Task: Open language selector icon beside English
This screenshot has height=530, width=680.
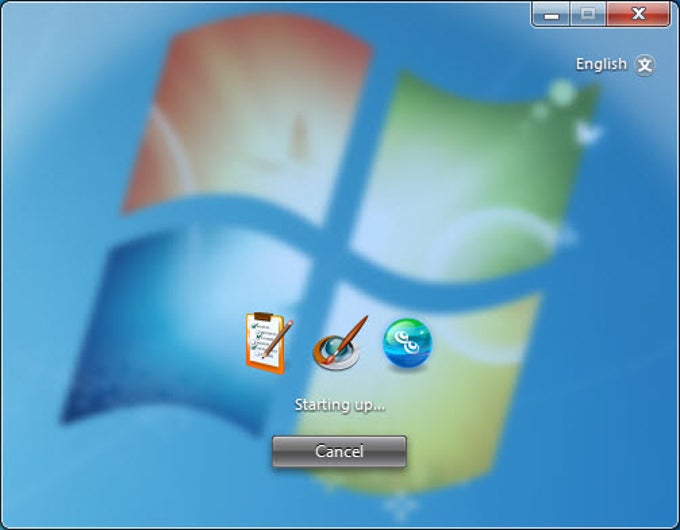Action: click(645, 65)
